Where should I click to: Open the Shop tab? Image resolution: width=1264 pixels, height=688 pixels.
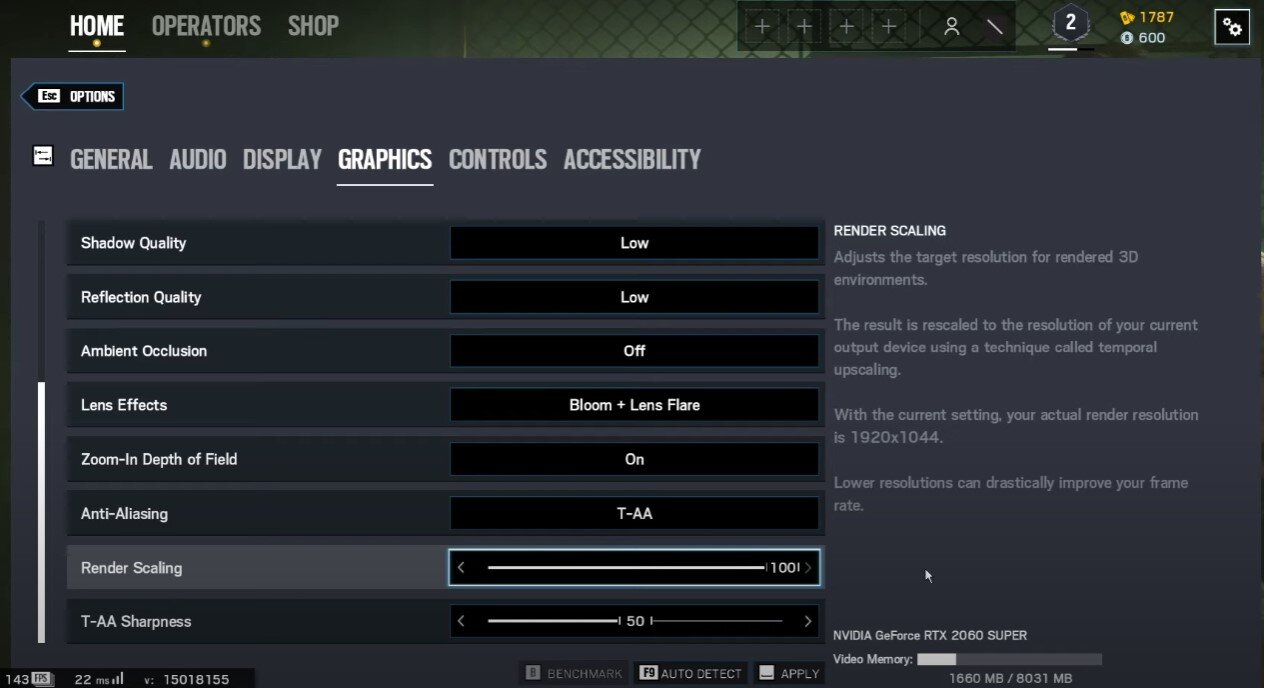pyautogui.click(x=313, y=26)
